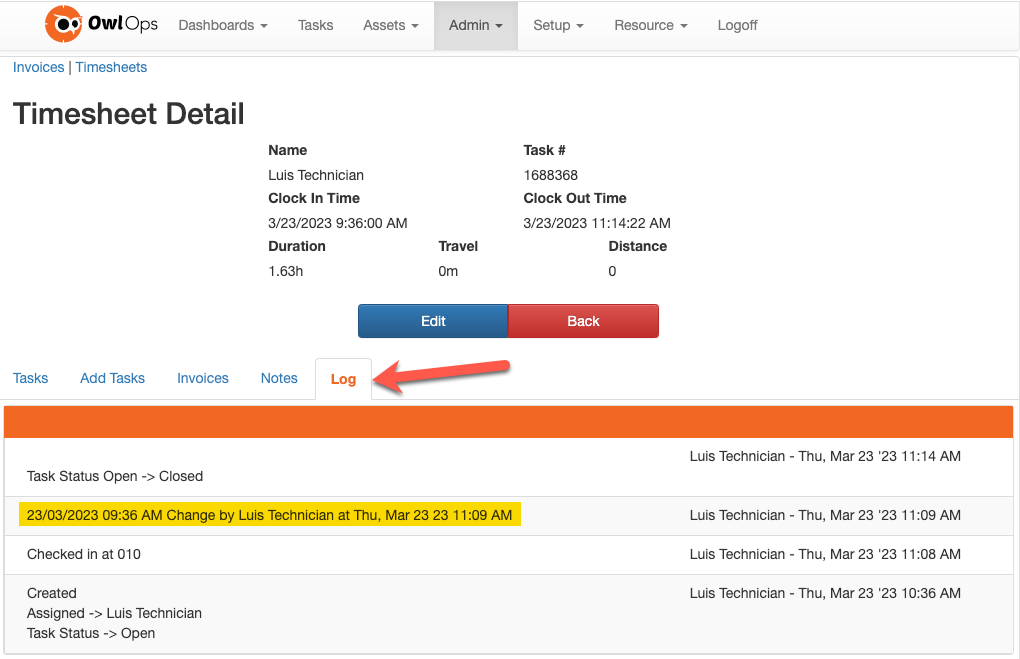Image resolution: width=1020 pixels, height=659 pixels.
Task: View the Log tab
Action: point(343,379)
